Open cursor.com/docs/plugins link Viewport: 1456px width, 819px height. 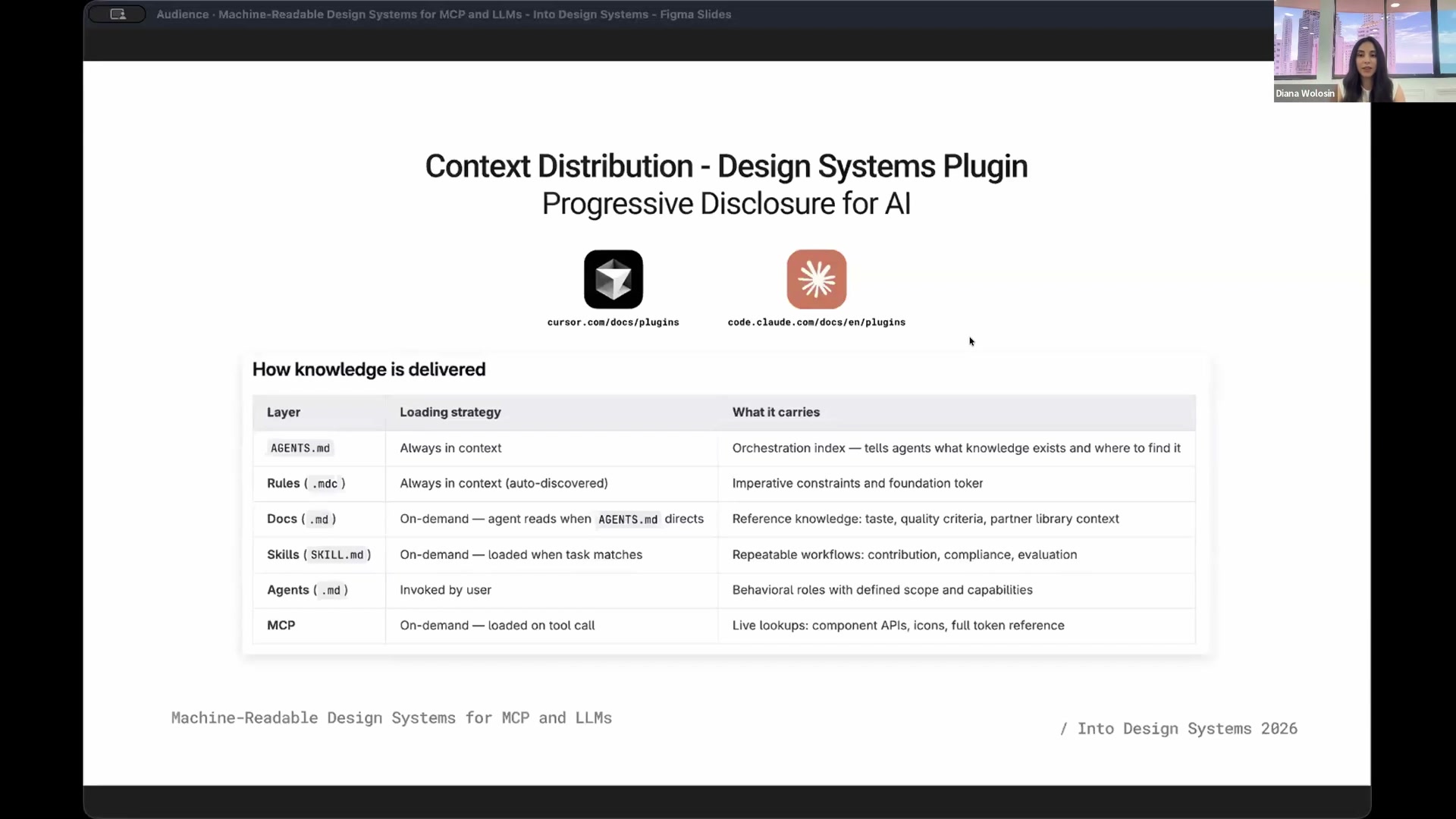coord(613,322)
